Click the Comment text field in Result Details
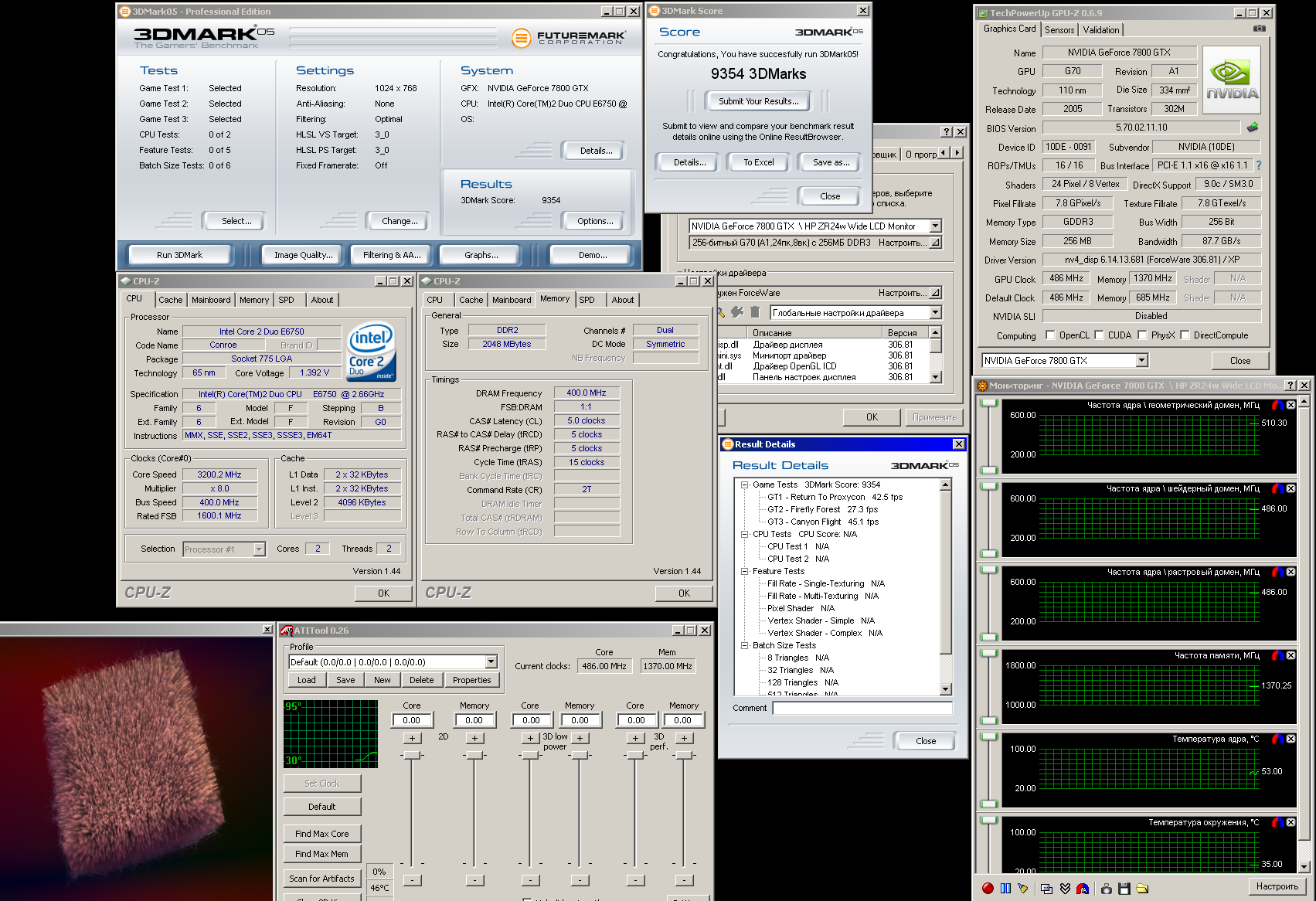The height and width of the screenshot is (901, 1316). 862,708
